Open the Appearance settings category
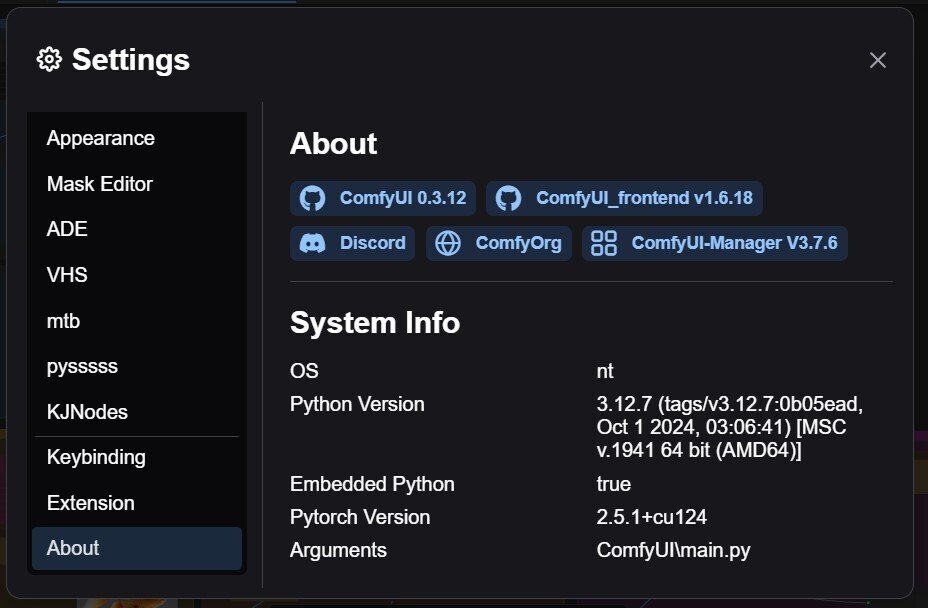928x608 pixels. 100,138
